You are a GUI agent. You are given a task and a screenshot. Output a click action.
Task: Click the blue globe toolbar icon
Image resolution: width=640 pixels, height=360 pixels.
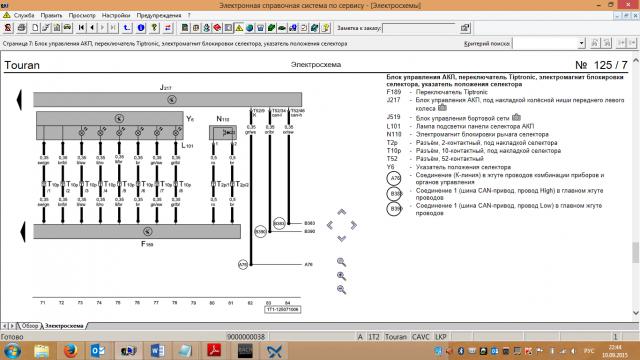[249, 28]
